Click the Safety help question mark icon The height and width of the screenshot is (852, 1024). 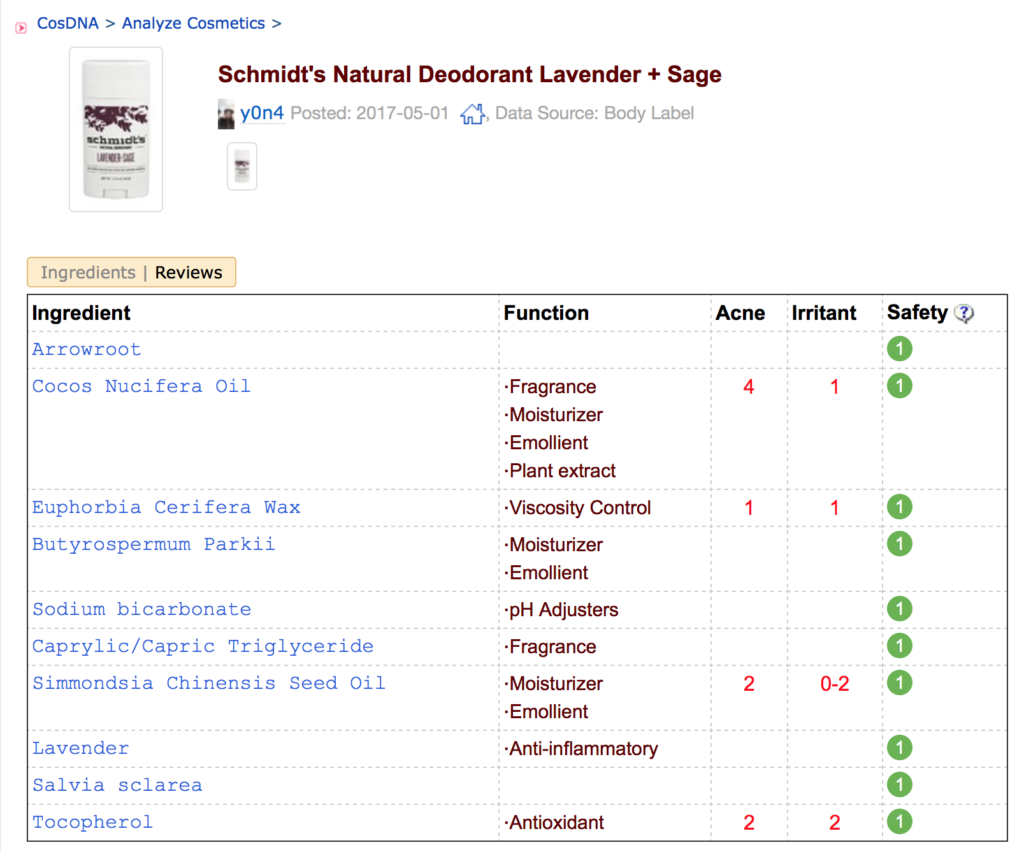[x=963, y=313]
